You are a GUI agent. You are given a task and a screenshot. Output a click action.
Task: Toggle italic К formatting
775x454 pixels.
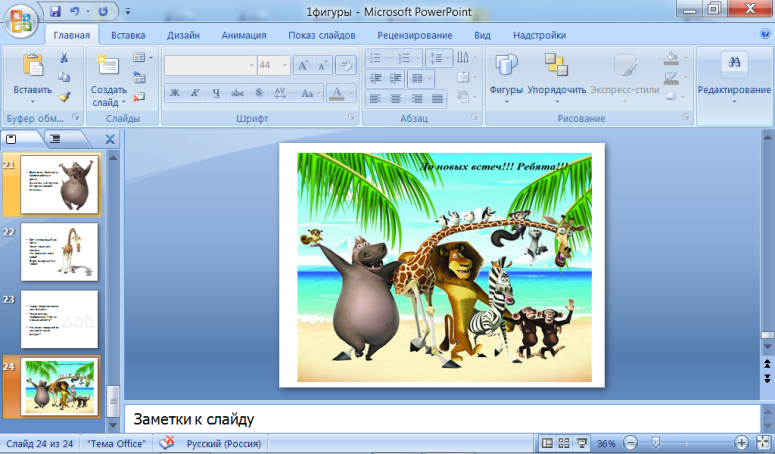pos(195,92)
